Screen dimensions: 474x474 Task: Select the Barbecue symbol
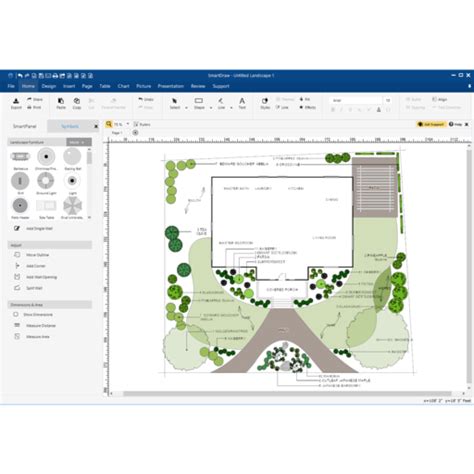20,159
